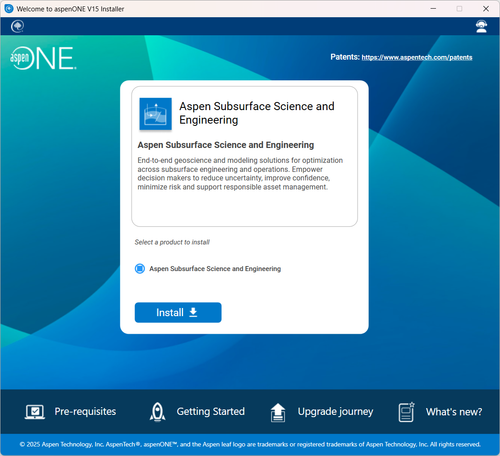Click the Subsurface Science product tile icon
This screenshot has height=456, width=500.
155,114
